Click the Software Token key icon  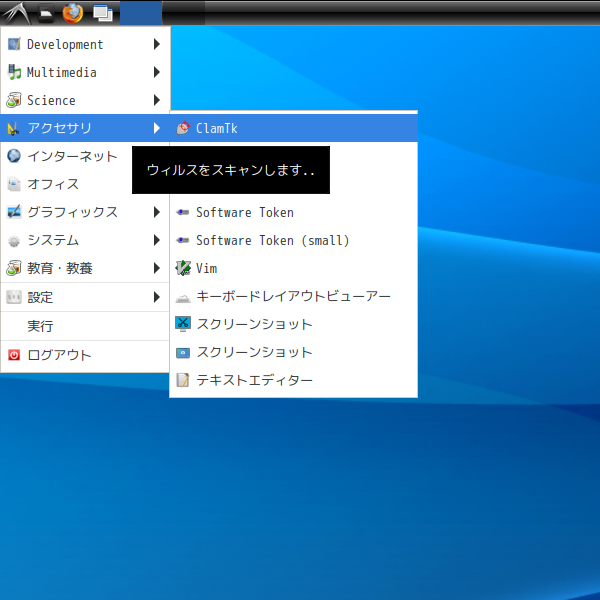pyautogui.click(x=183, y=212)
